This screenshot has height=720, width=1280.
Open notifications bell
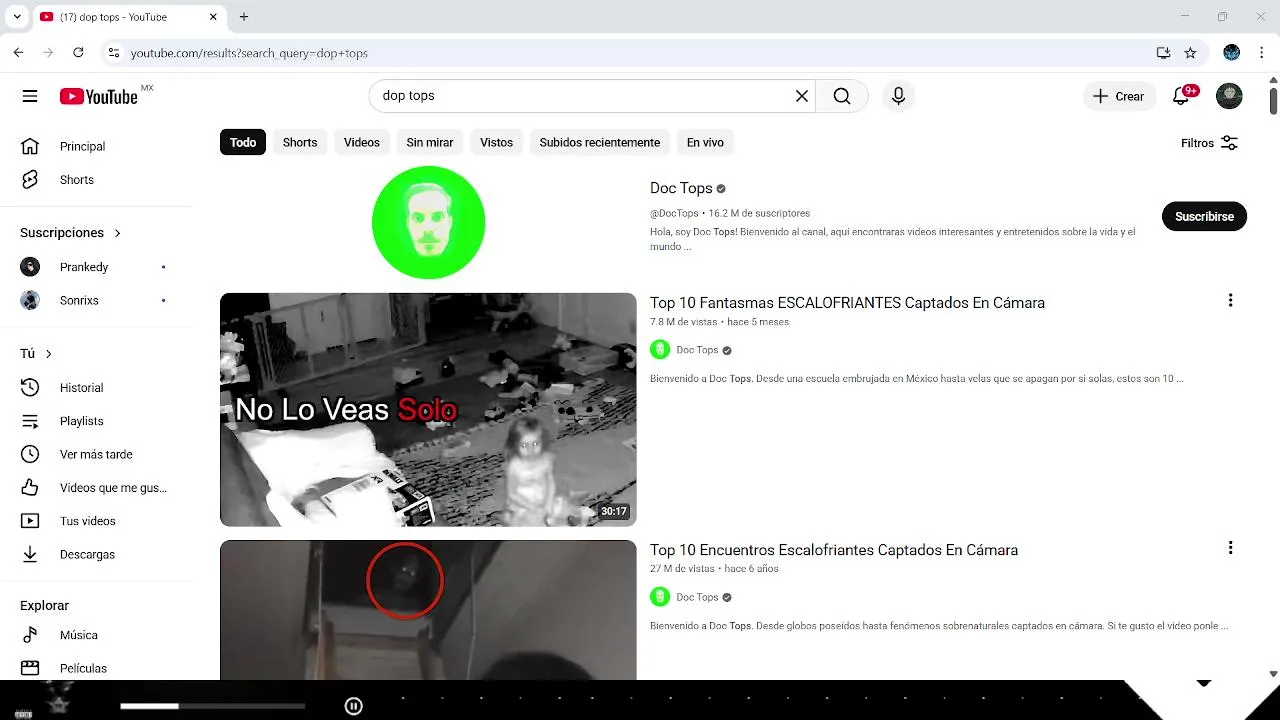click(1182, 96)
